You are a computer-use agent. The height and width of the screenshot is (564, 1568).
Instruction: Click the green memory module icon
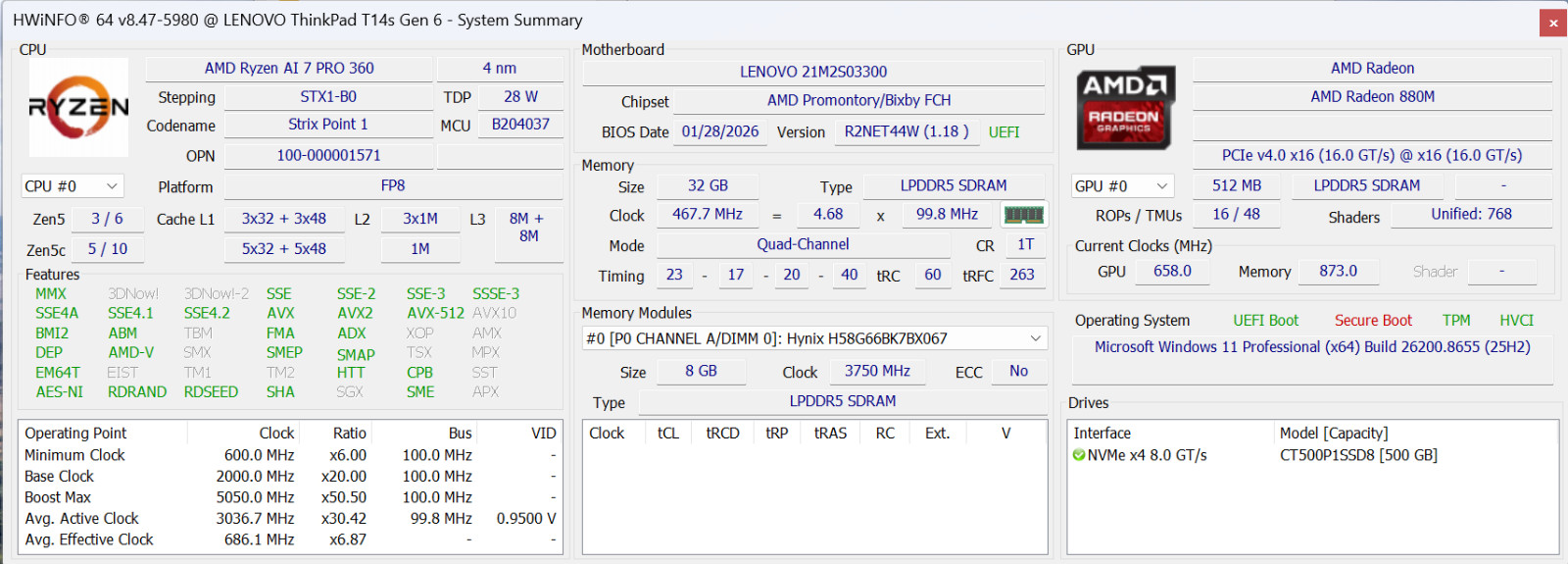[1023, 214]
